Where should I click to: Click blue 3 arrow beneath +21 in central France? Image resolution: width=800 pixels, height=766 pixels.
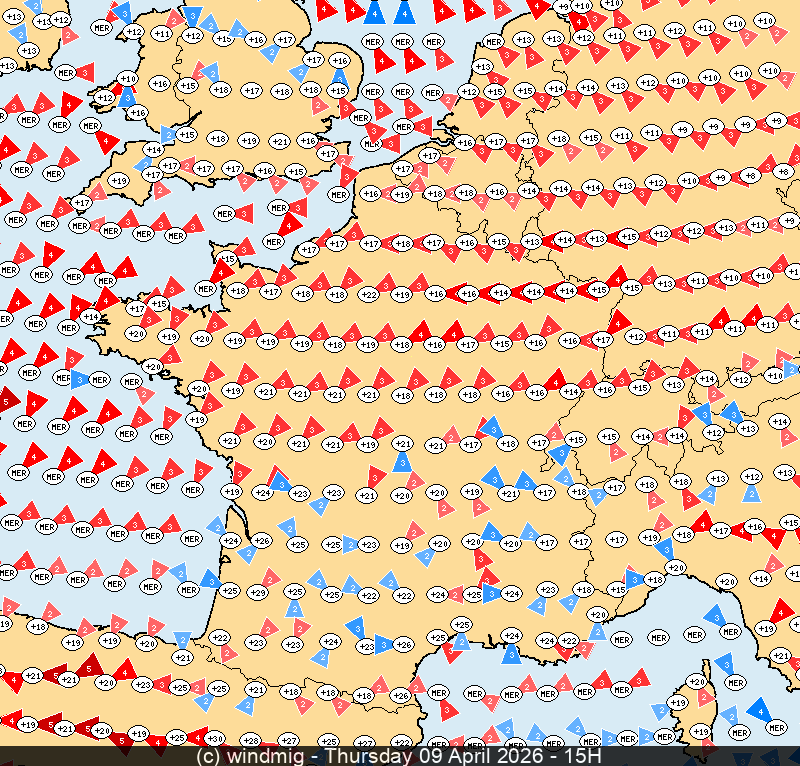(401, 461)
